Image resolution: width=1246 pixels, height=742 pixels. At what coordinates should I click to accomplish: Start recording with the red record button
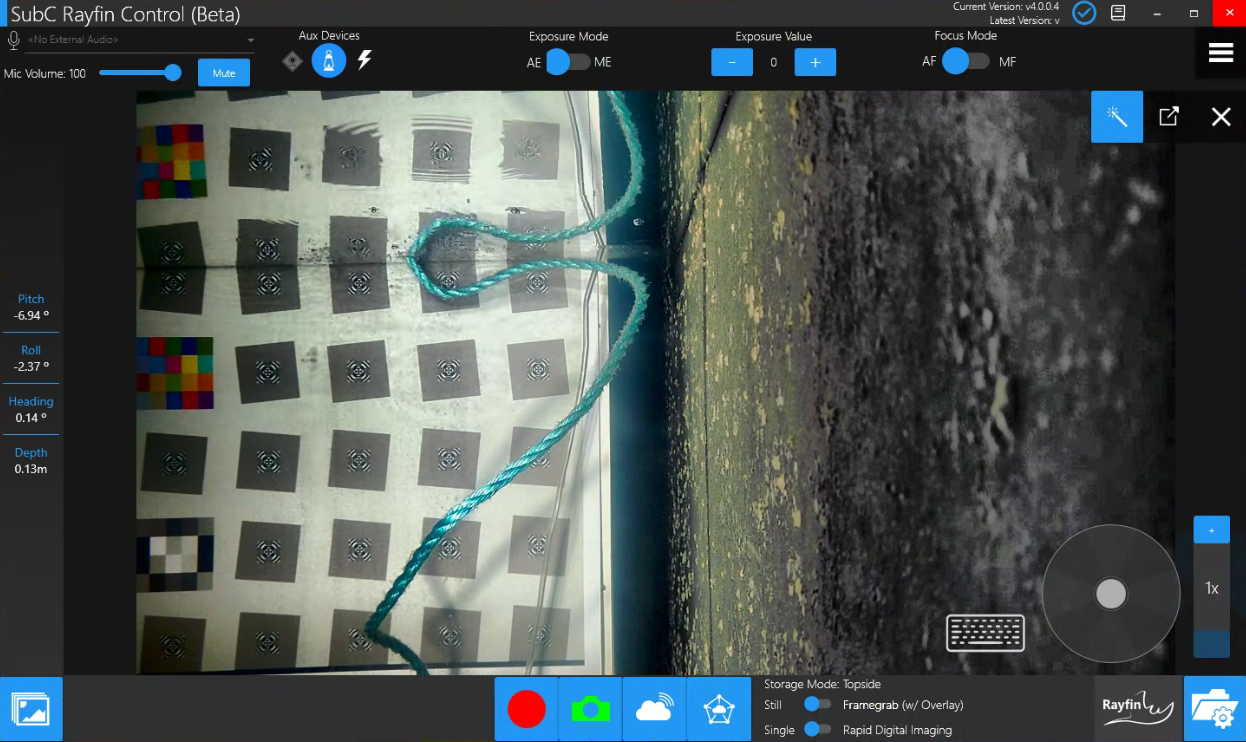526,709
